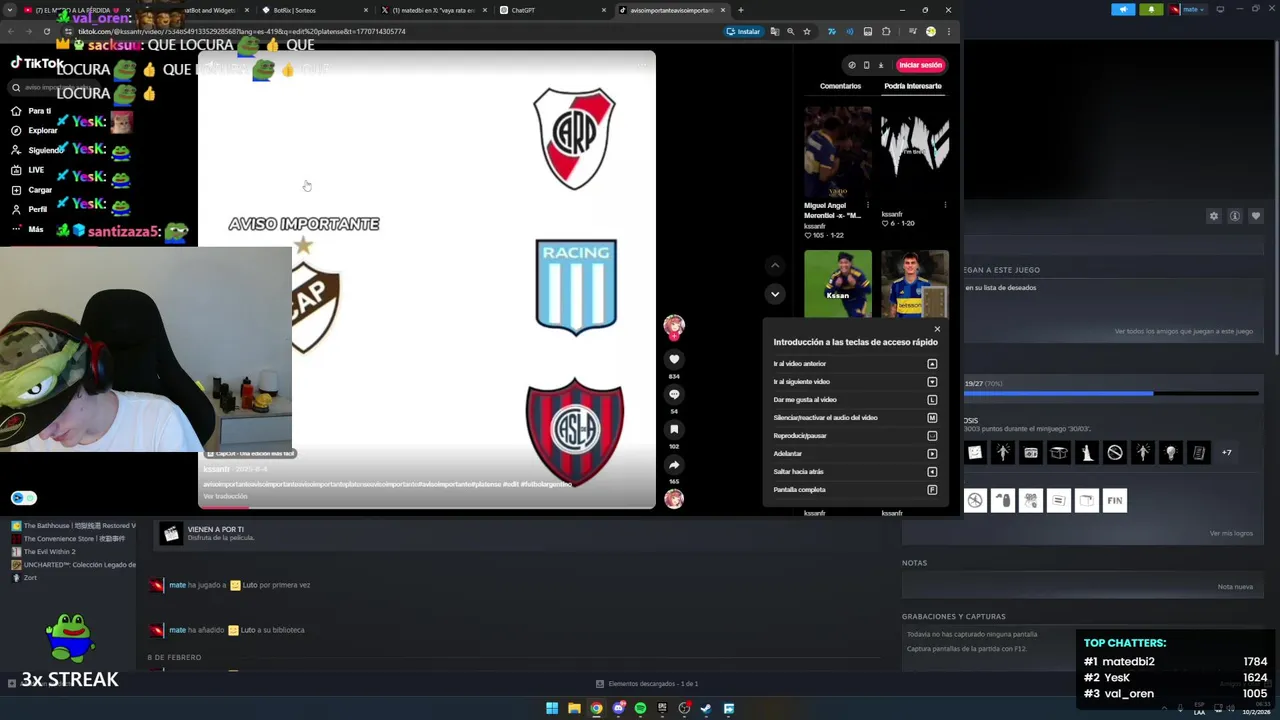
Task: Open Chrome from Windows taskbar
Action: (596, 708)
